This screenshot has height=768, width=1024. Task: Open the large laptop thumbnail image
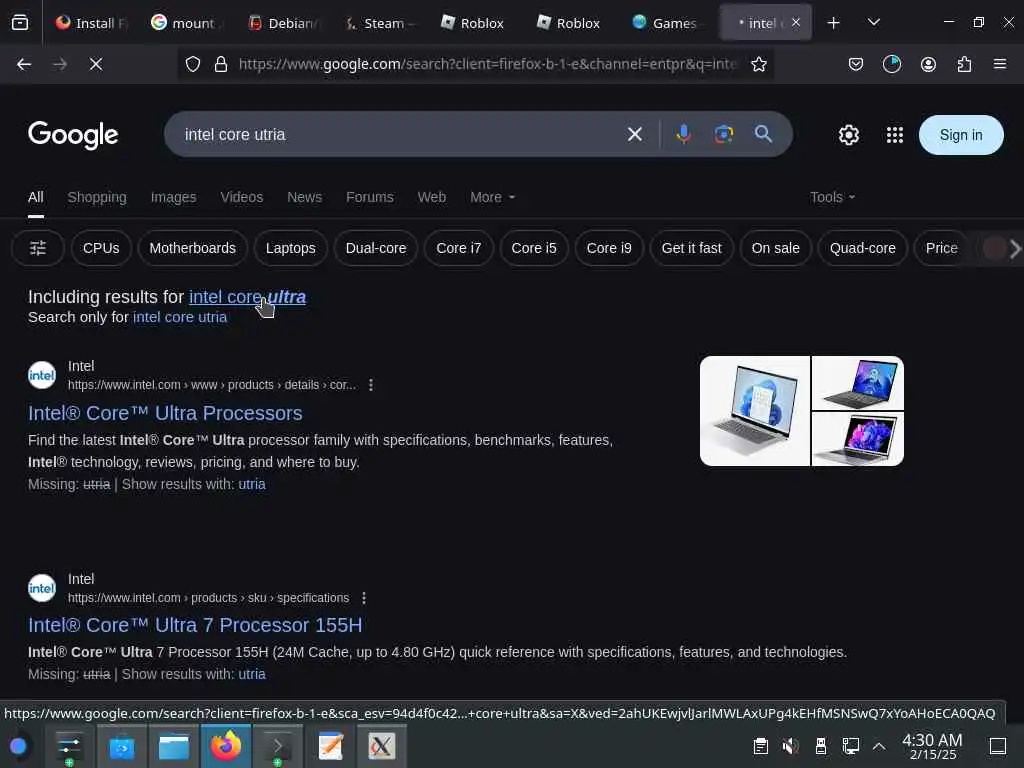pos(754,411)
